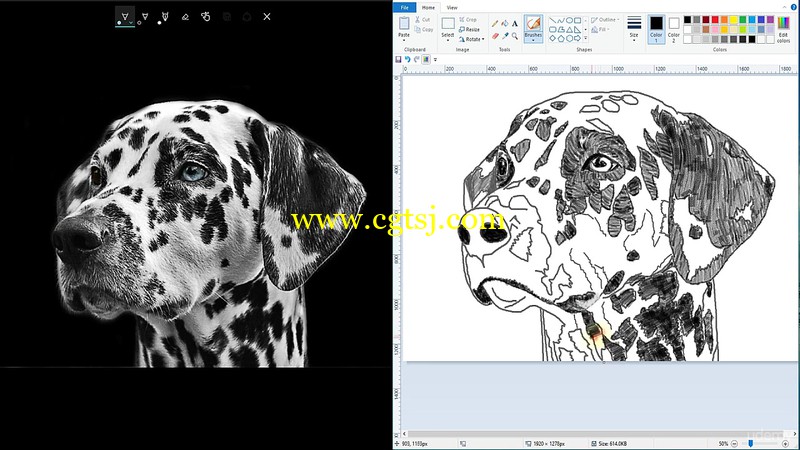Select the Eraser tool in Paint

point(495,36)
